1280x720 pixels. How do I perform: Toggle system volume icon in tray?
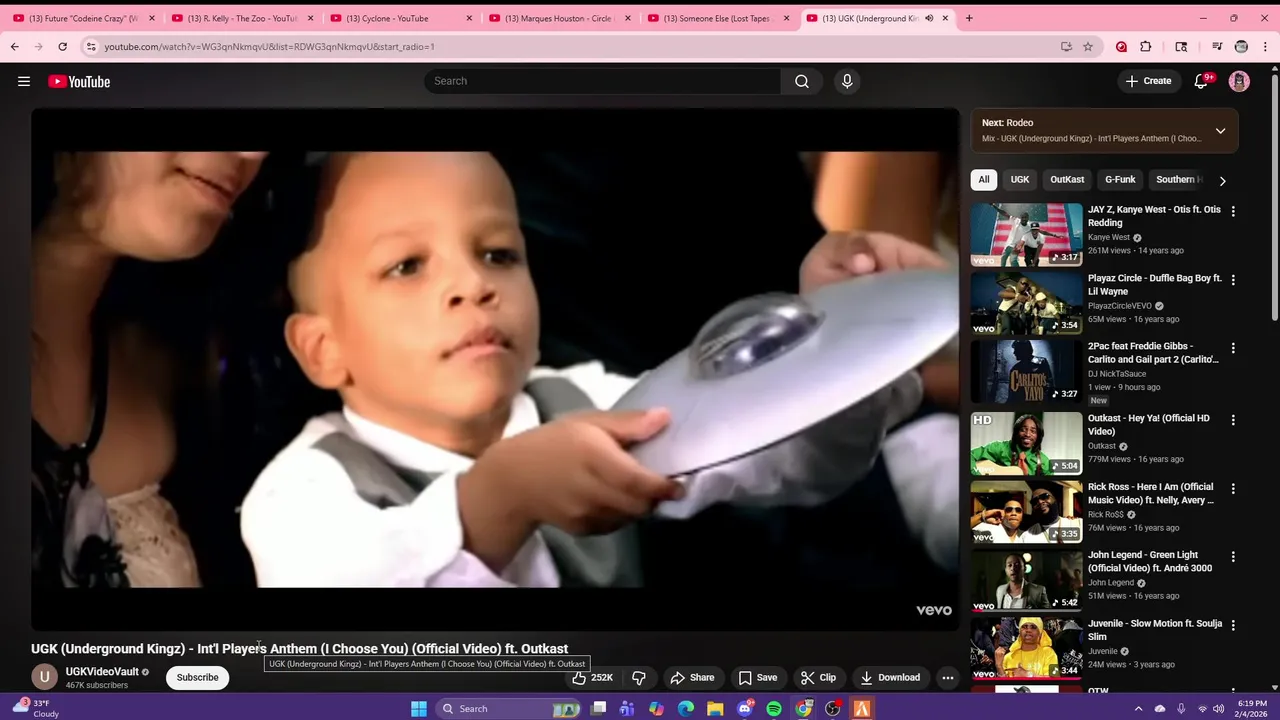[x=1218, y=709]
